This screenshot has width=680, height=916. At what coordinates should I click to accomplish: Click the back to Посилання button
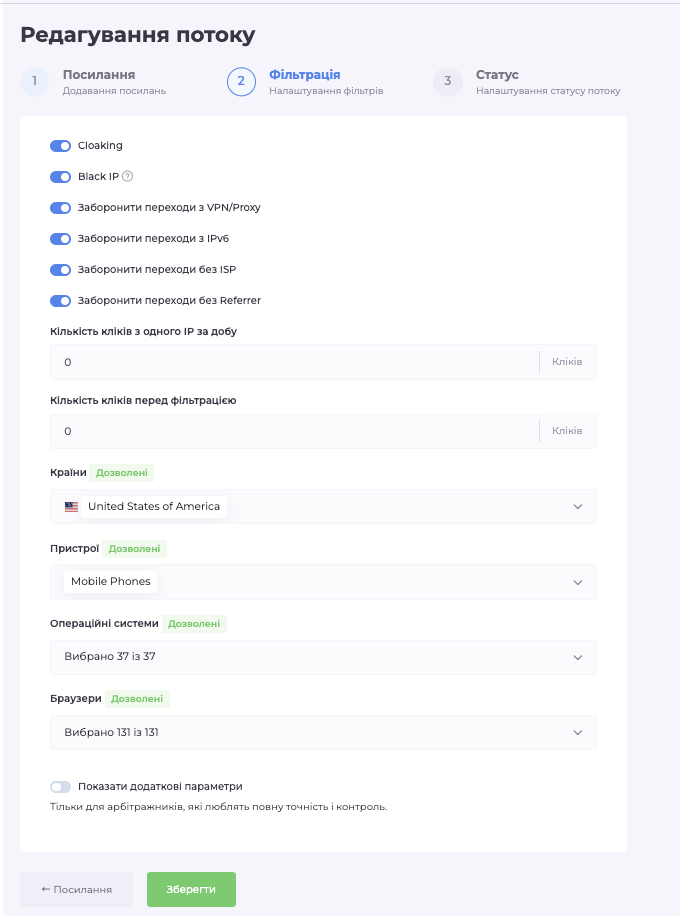(x=76, y=889)
